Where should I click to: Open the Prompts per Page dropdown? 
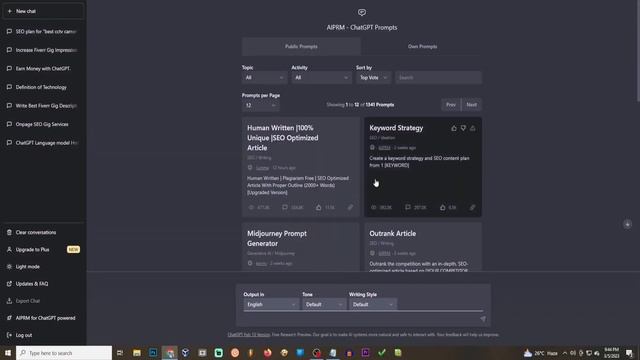click(260, 105)
